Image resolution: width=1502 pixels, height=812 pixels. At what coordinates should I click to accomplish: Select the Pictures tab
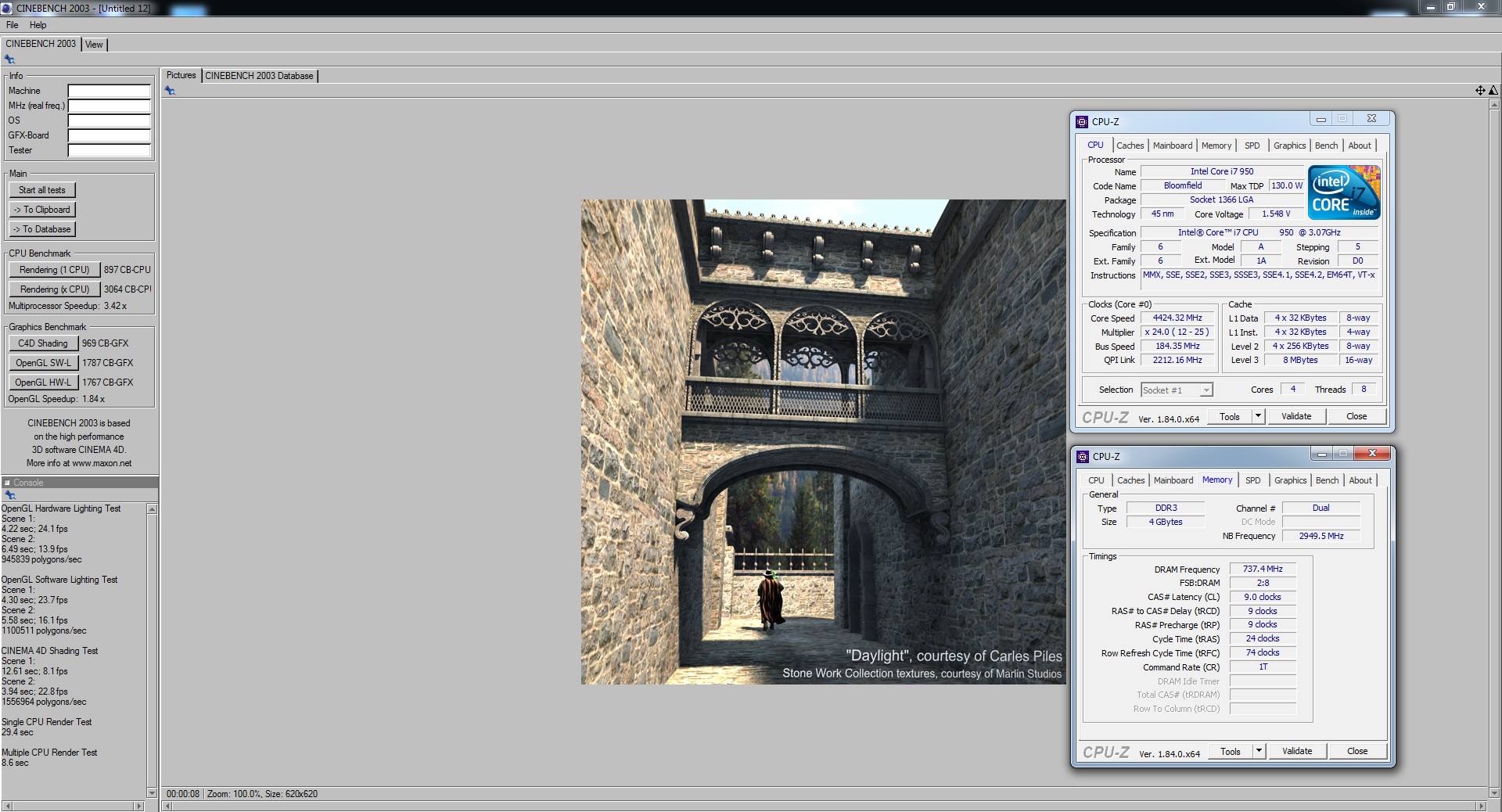[181, 75]
